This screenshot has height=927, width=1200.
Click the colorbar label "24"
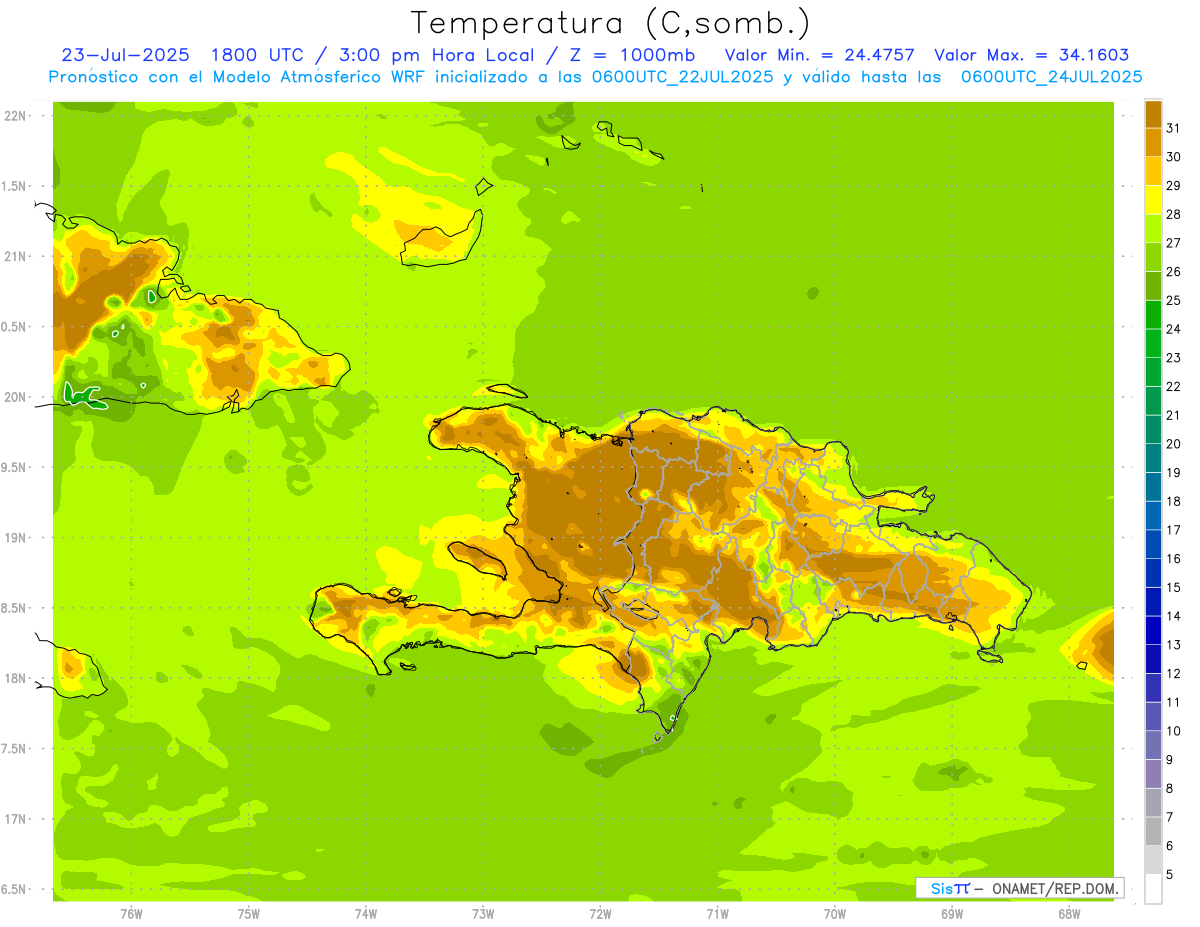coord(1173,329)
